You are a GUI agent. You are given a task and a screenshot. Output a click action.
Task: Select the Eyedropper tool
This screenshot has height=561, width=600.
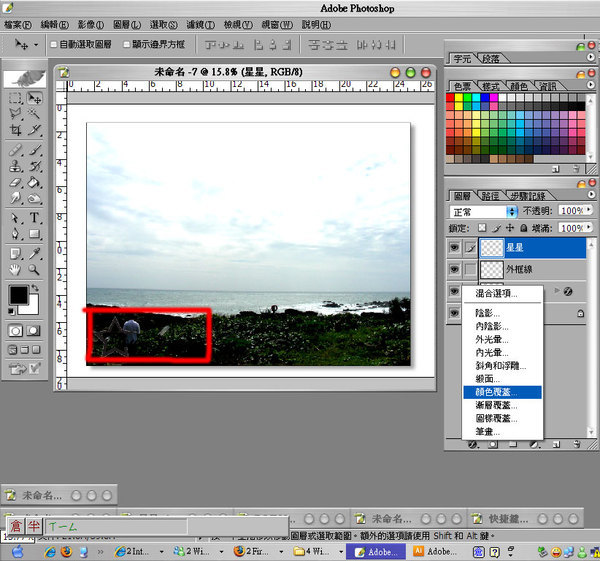(x=34, y=253)
